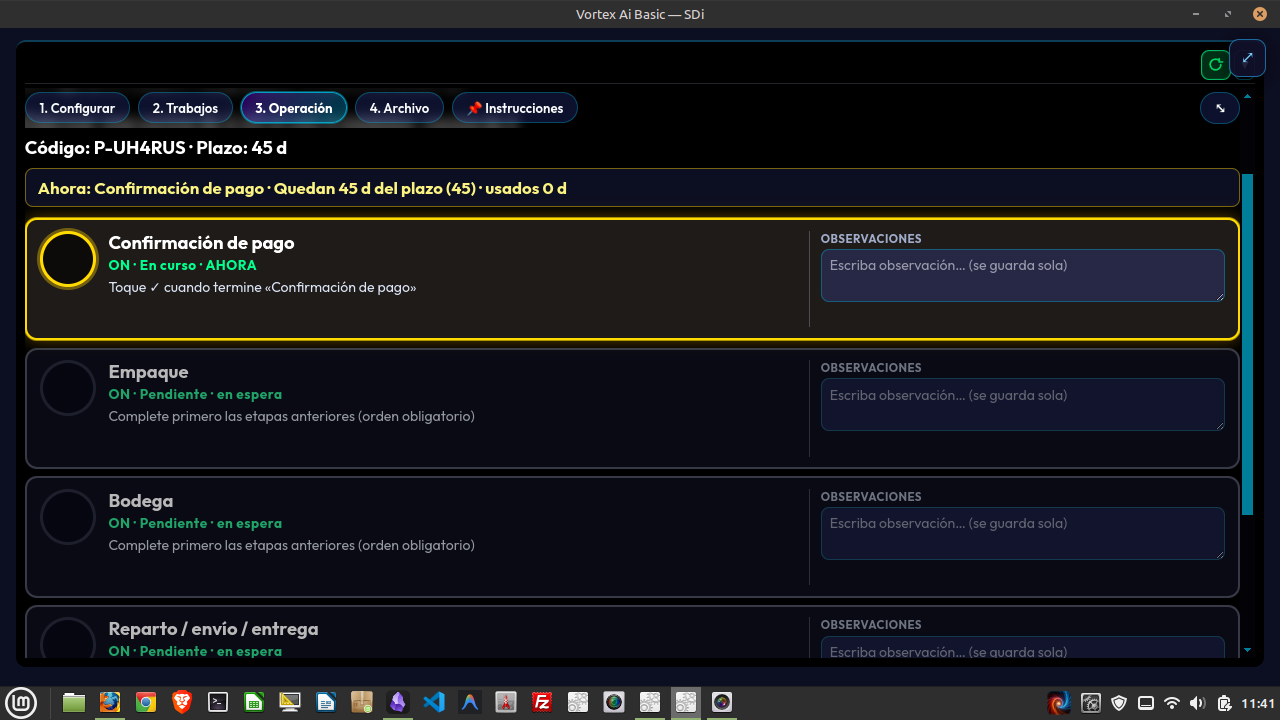Click the Bodega observaciones text box

[x=1022, y=533]
